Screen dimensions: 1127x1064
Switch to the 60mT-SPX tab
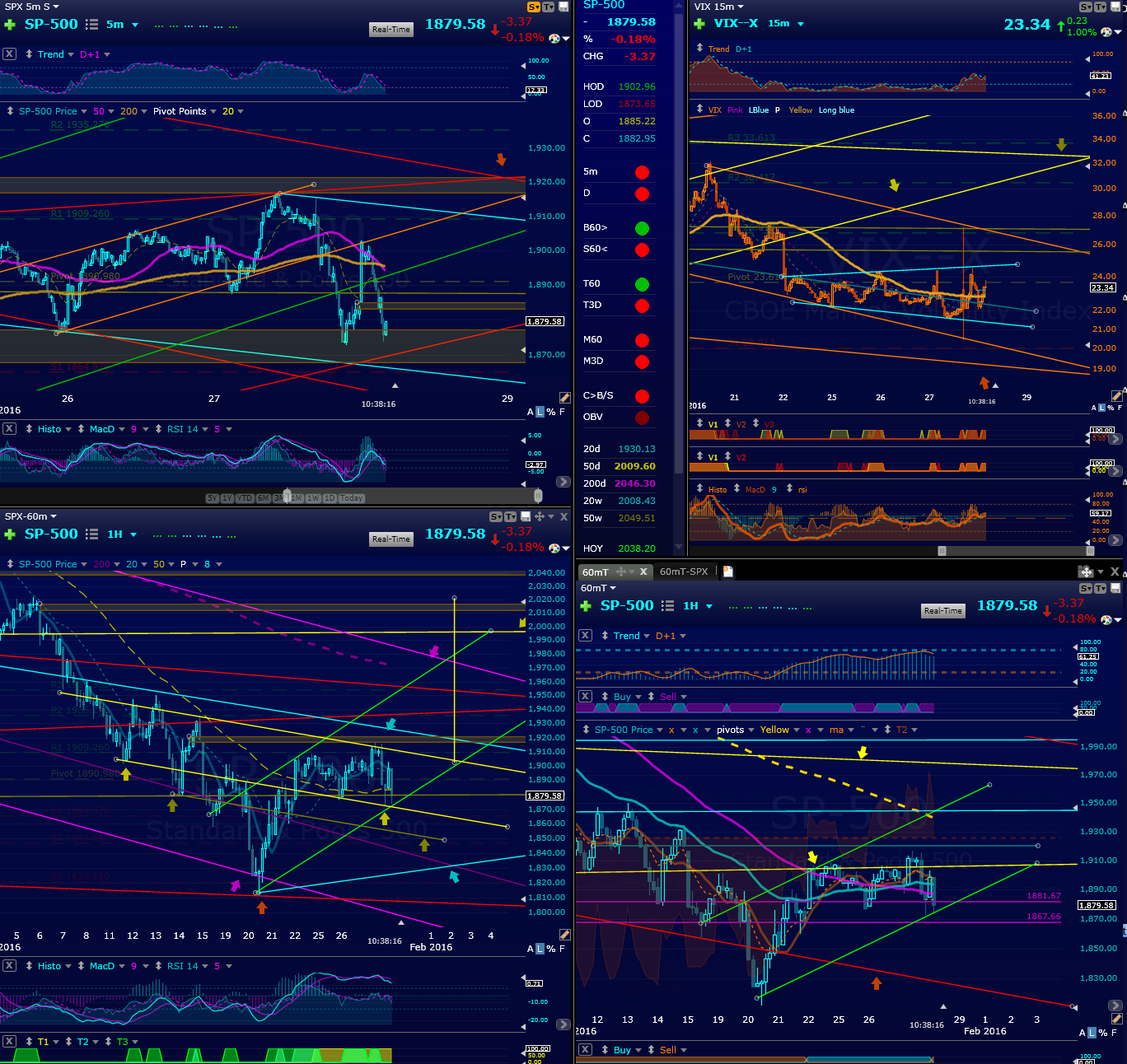[x=684, y=572]
